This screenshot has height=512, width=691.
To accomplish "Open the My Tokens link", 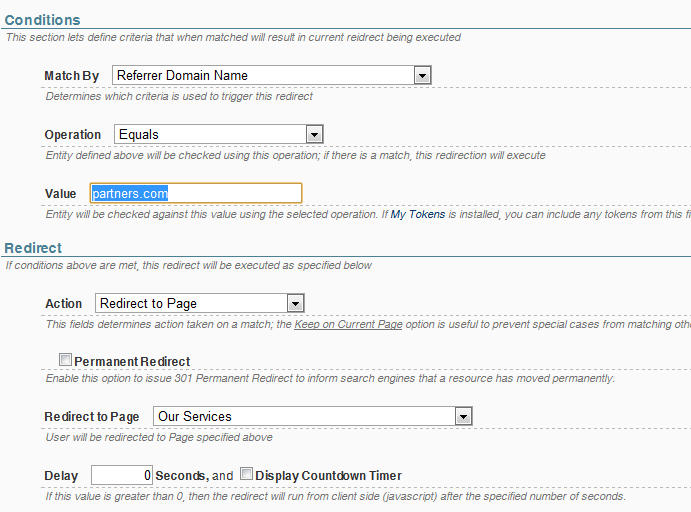I will (418, 215).
